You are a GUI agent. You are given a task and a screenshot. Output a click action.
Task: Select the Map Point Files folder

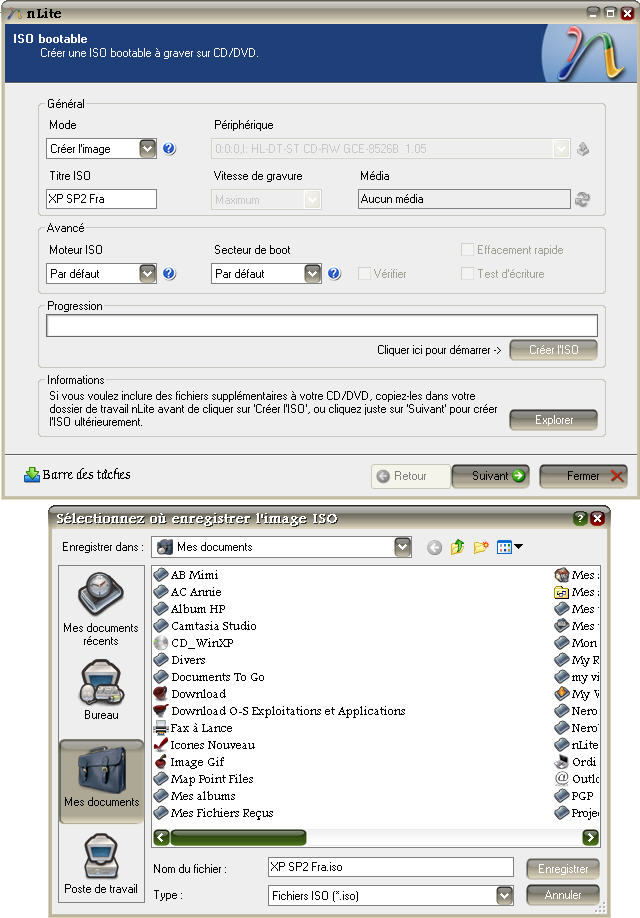[x=204, y=779]
